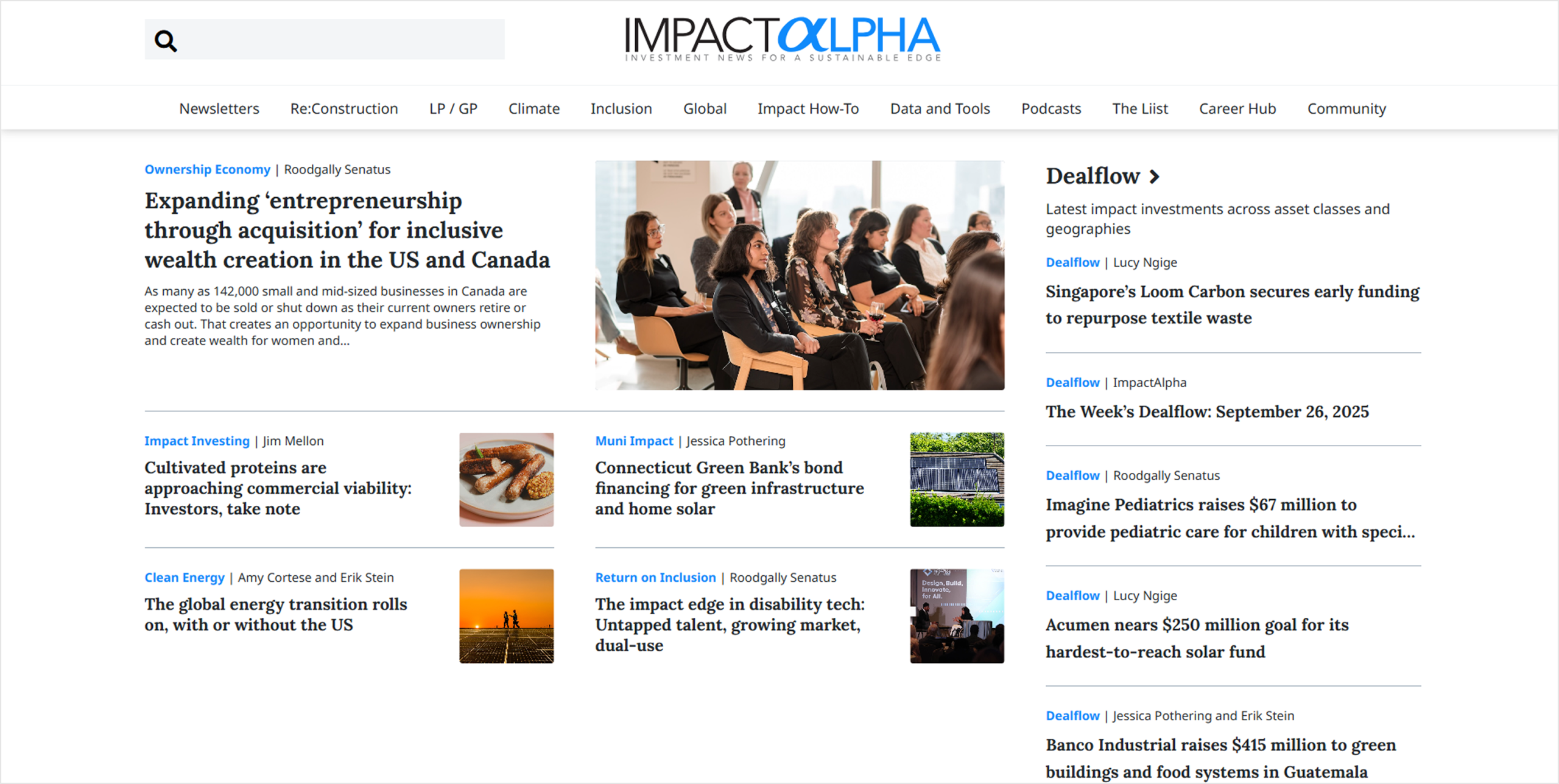Select the Podcasts menu item
The height and width of the screenshot is (784, 1559).
pyautogui.click(x=1051, y=108)
